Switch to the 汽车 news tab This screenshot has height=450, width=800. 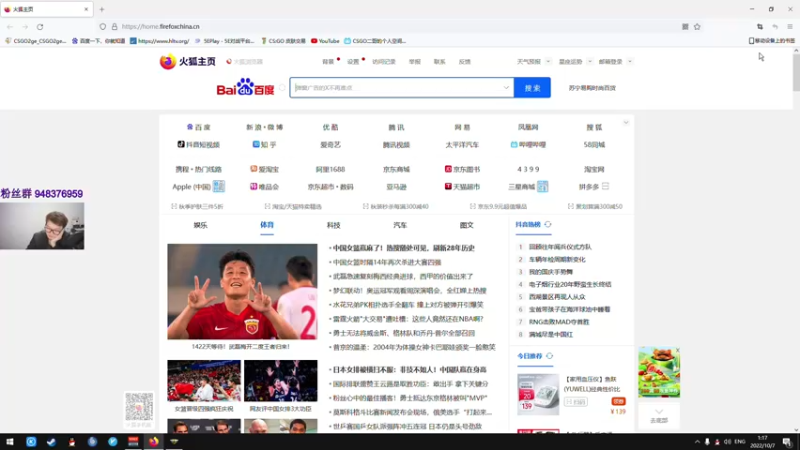(x=400, y=225)
